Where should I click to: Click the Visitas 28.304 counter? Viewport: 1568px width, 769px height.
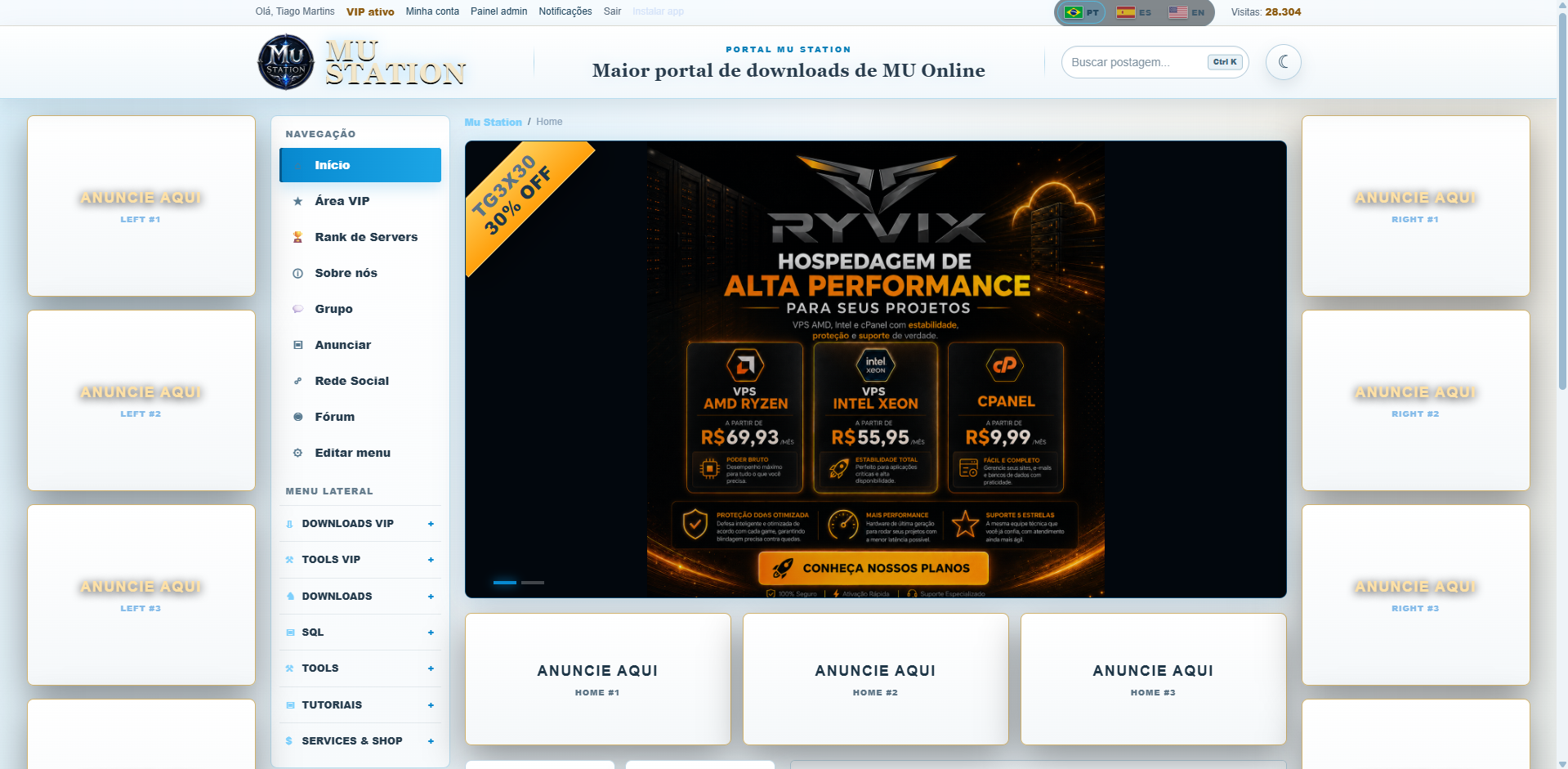tap(1266, 11)
